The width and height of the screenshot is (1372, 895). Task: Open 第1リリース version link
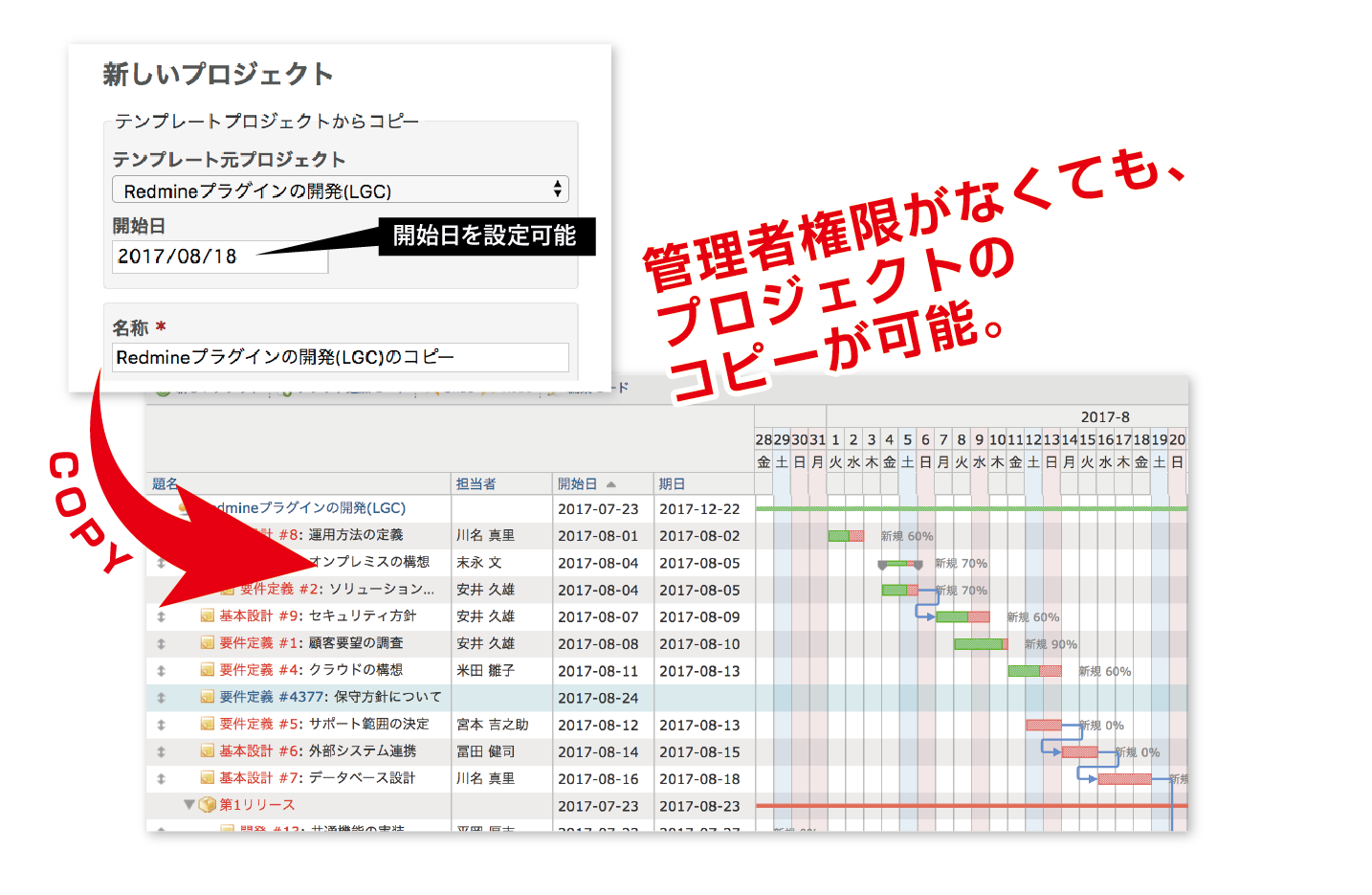[x=257, y=805]
